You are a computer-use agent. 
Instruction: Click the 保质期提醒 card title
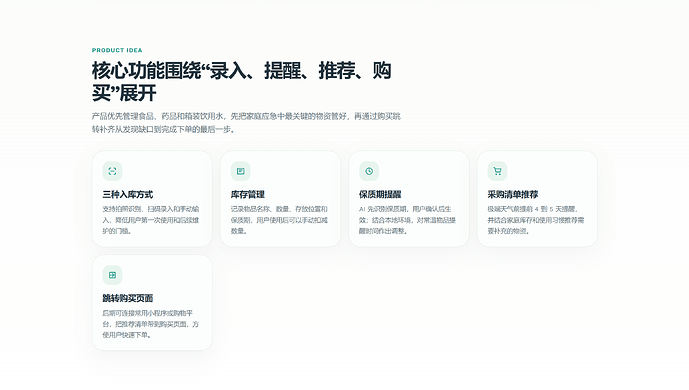pos(380,195)
